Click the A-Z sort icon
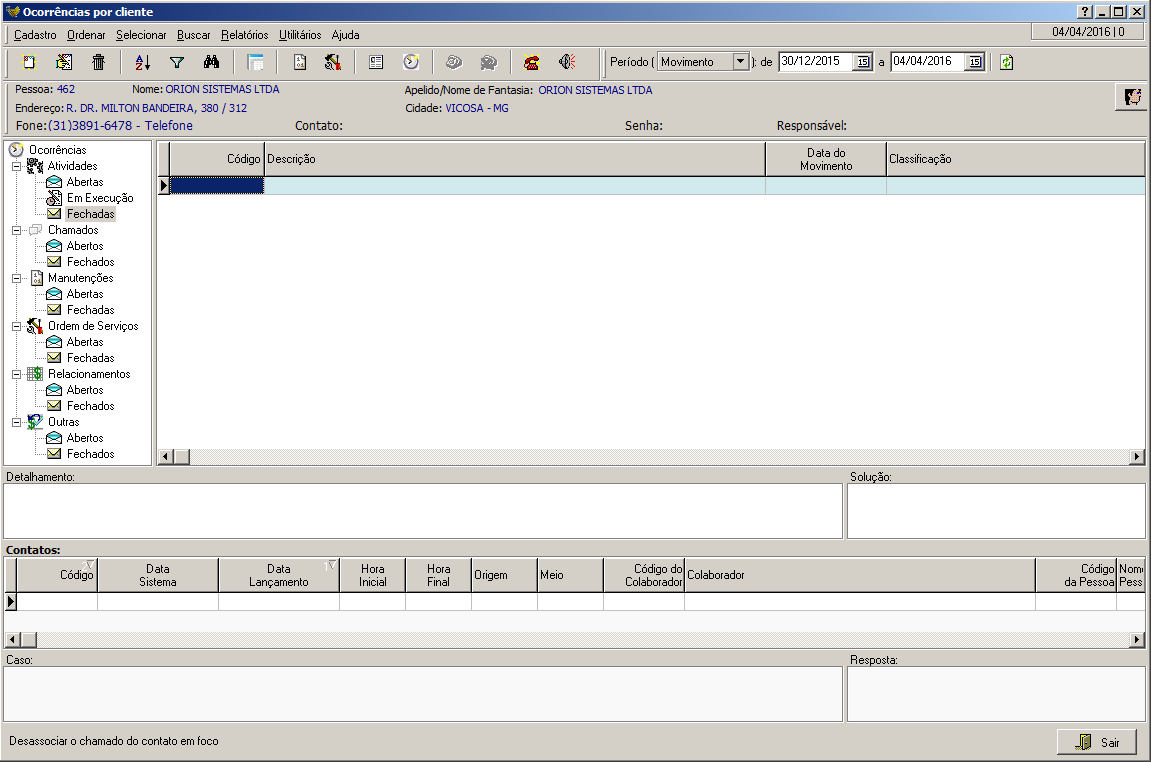The image size is (1151, 762). click(142, 62)
